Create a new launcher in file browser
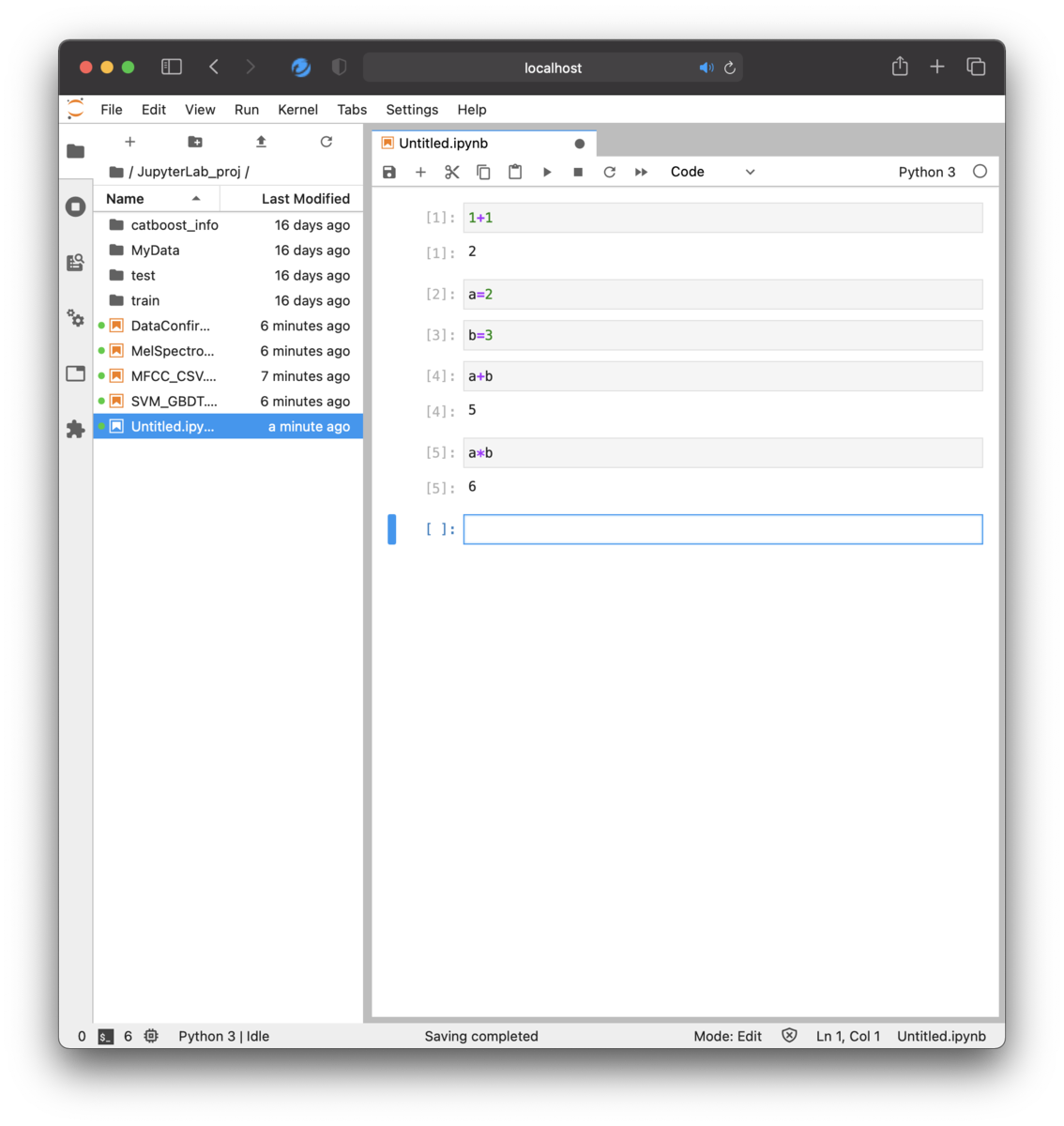 point(130,142)
